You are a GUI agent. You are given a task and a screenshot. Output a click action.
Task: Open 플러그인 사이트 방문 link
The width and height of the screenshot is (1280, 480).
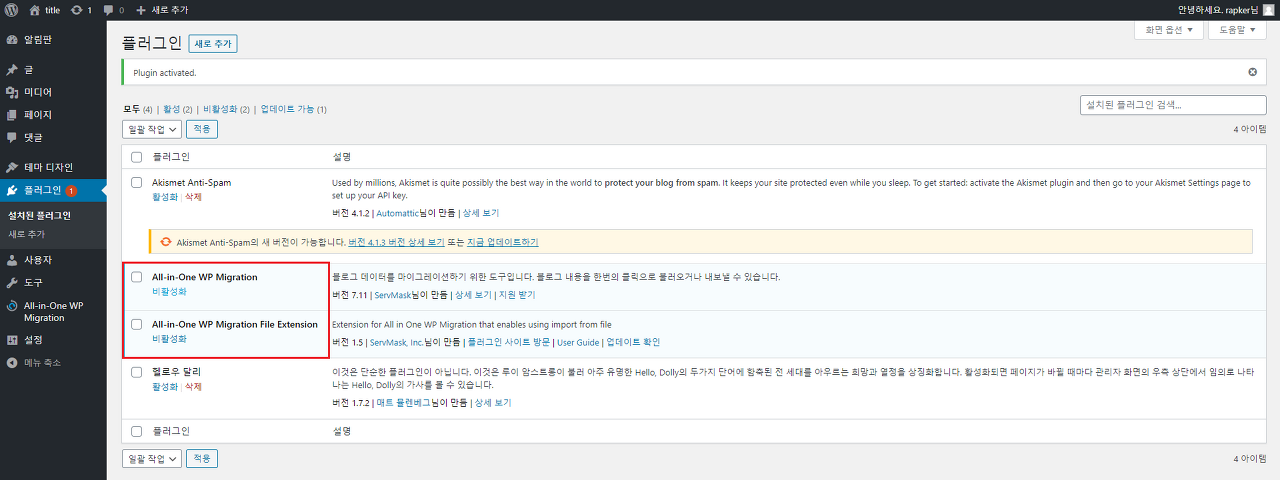point(509,342)
